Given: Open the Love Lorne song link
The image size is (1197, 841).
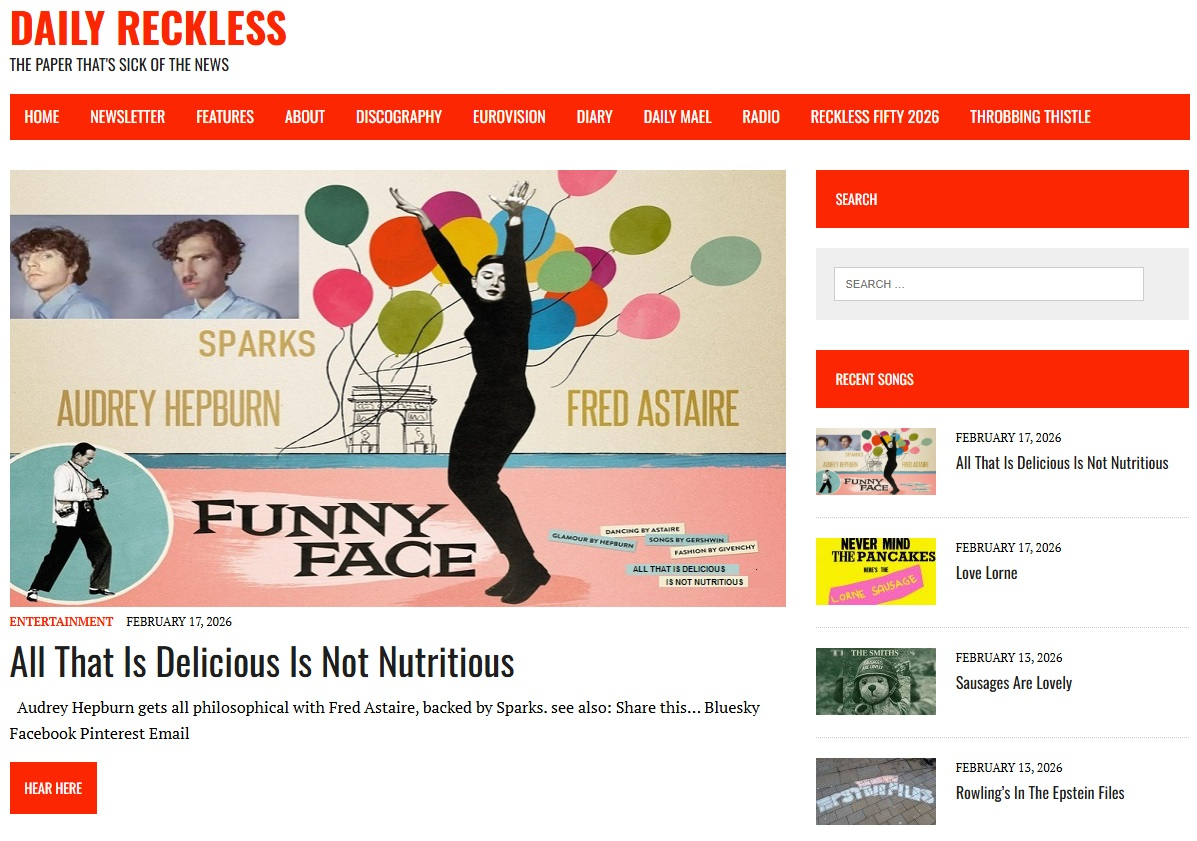Looking at the screenshot, I should pyautogui.click(x=986, y=573).
